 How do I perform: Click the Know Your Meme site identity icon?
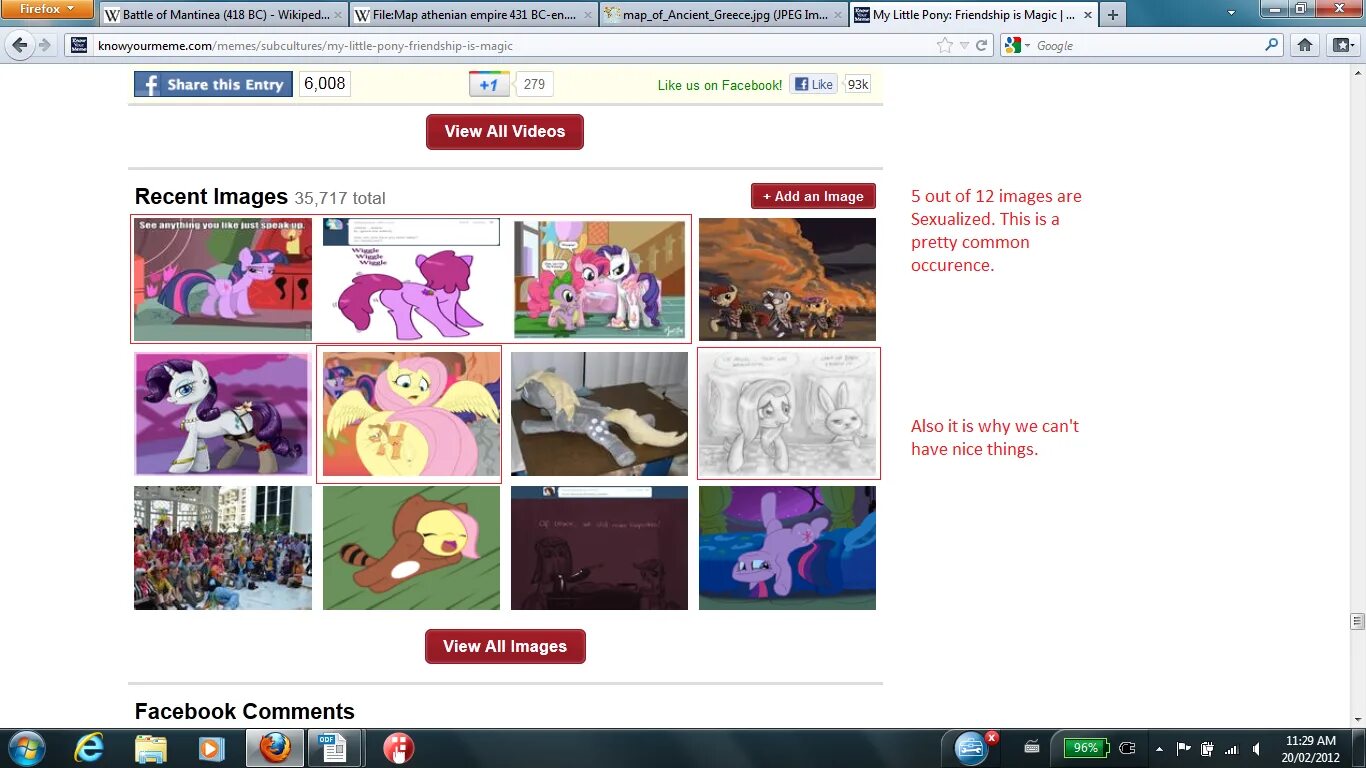point(79,45)
